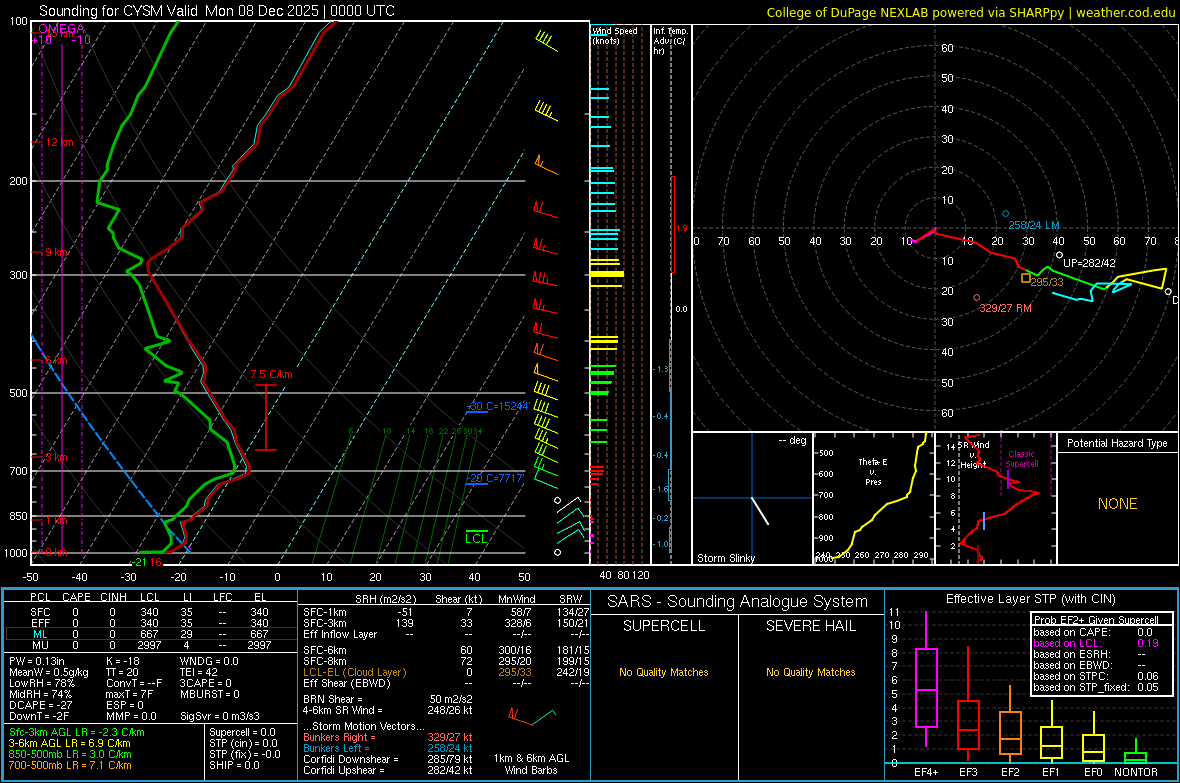Viewport: 1180px width, 783px height.
Task: Click the red right-mover circle on hodograph
Action: [x=977, y=298]
